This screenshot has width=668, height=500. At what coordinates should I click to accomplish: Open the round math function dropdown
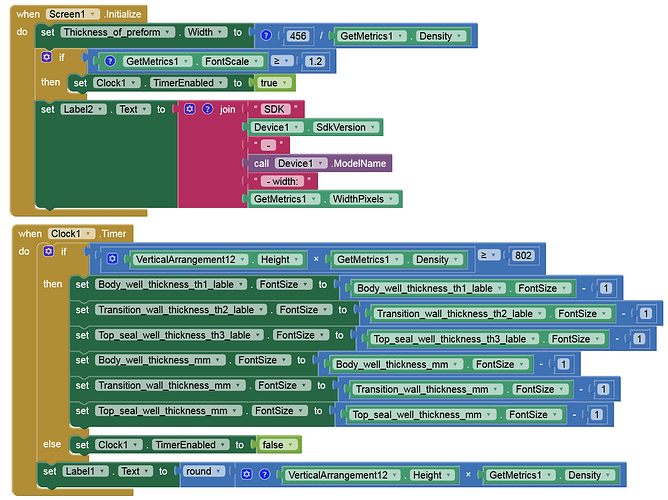(203, 471)
